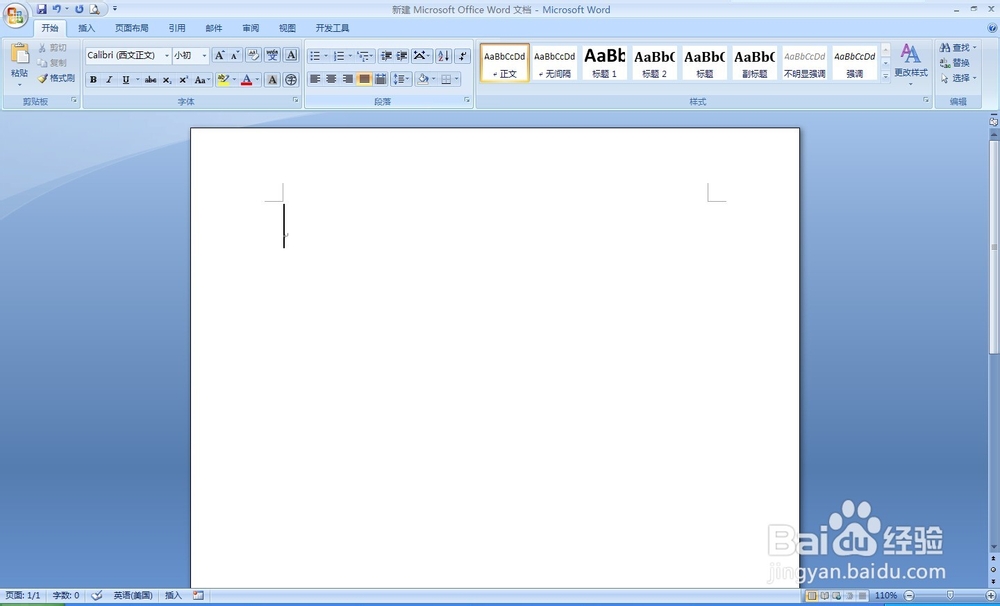
Task: Redo via the Quick Access Toolbar
Action: (x=79, y=9)
